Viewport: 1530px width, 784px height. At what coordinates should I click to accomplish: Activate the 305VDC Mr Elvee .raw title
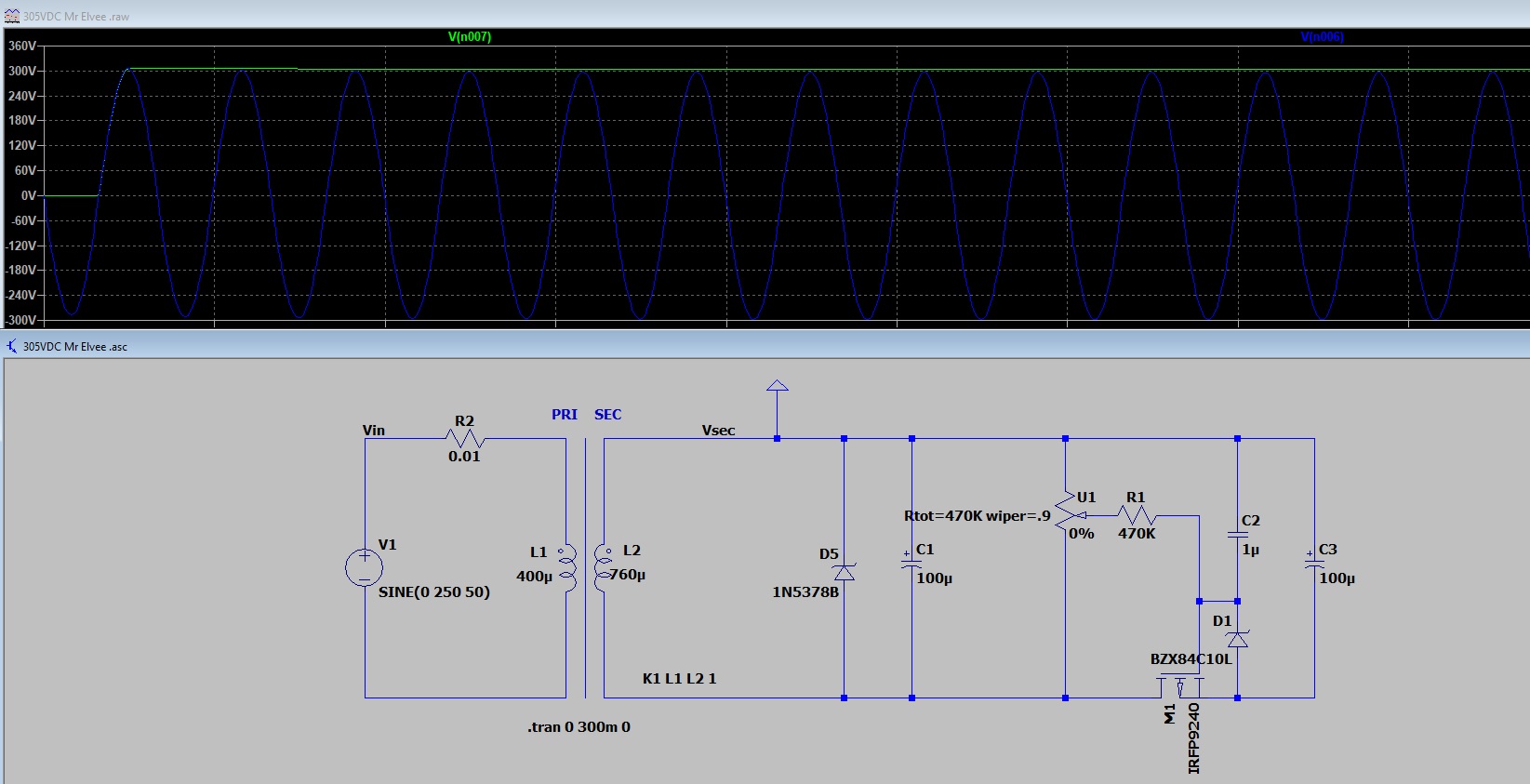click(x=76, y=17)
